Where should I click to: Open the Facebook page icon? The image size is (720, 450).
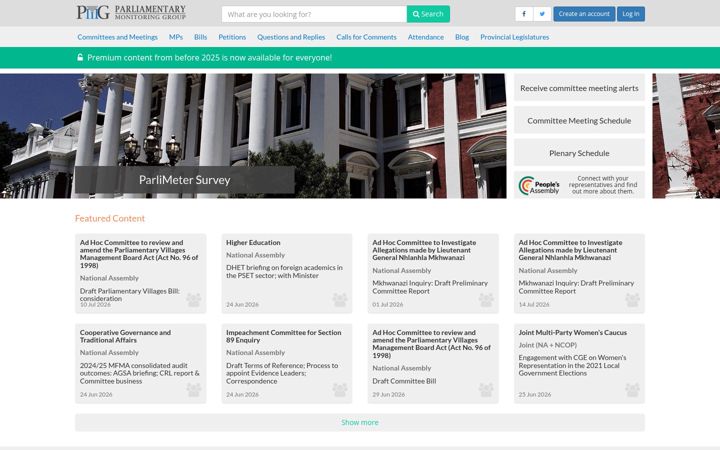click(x=524, y=14)
